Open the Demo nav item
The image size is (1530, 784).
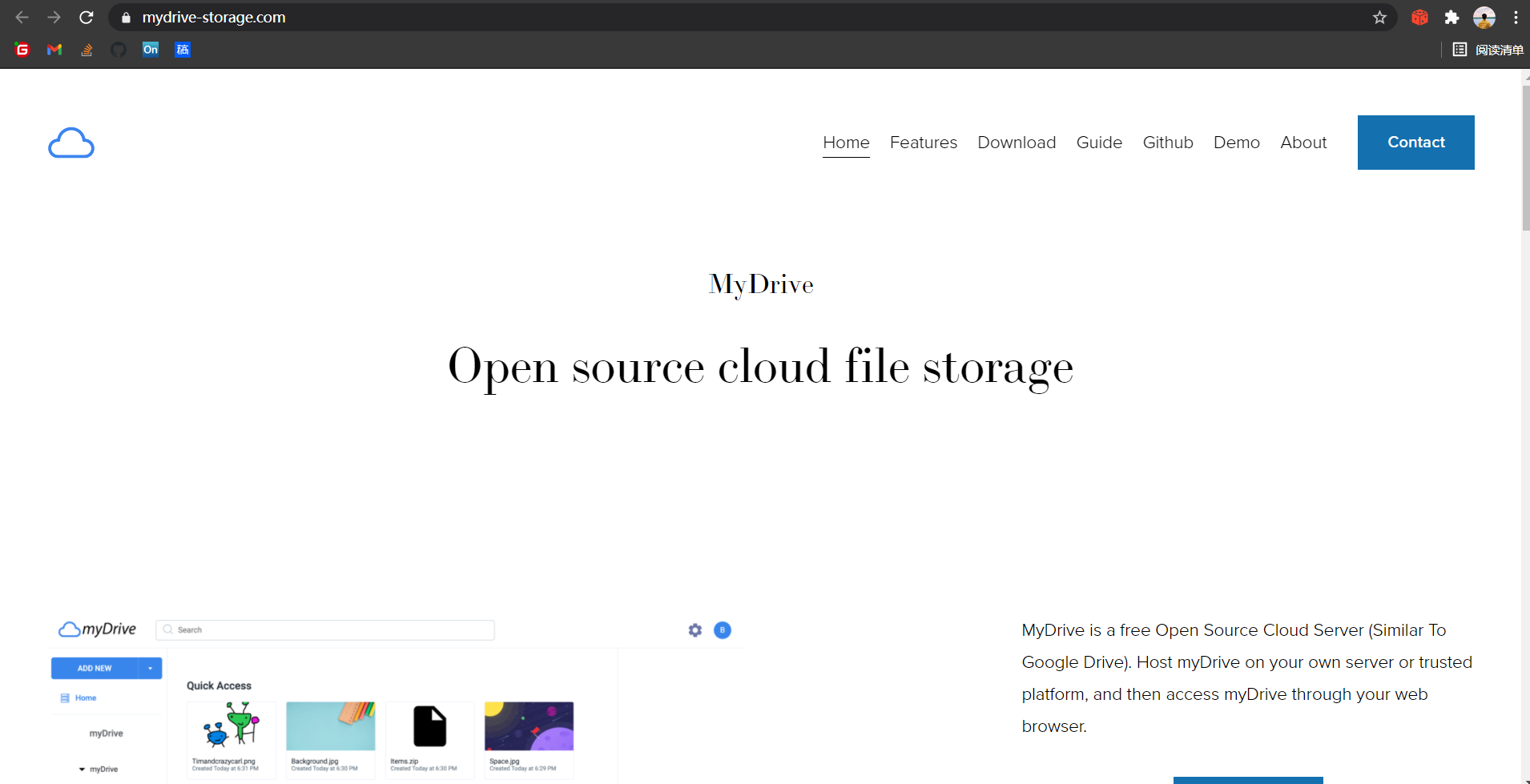1237,143
